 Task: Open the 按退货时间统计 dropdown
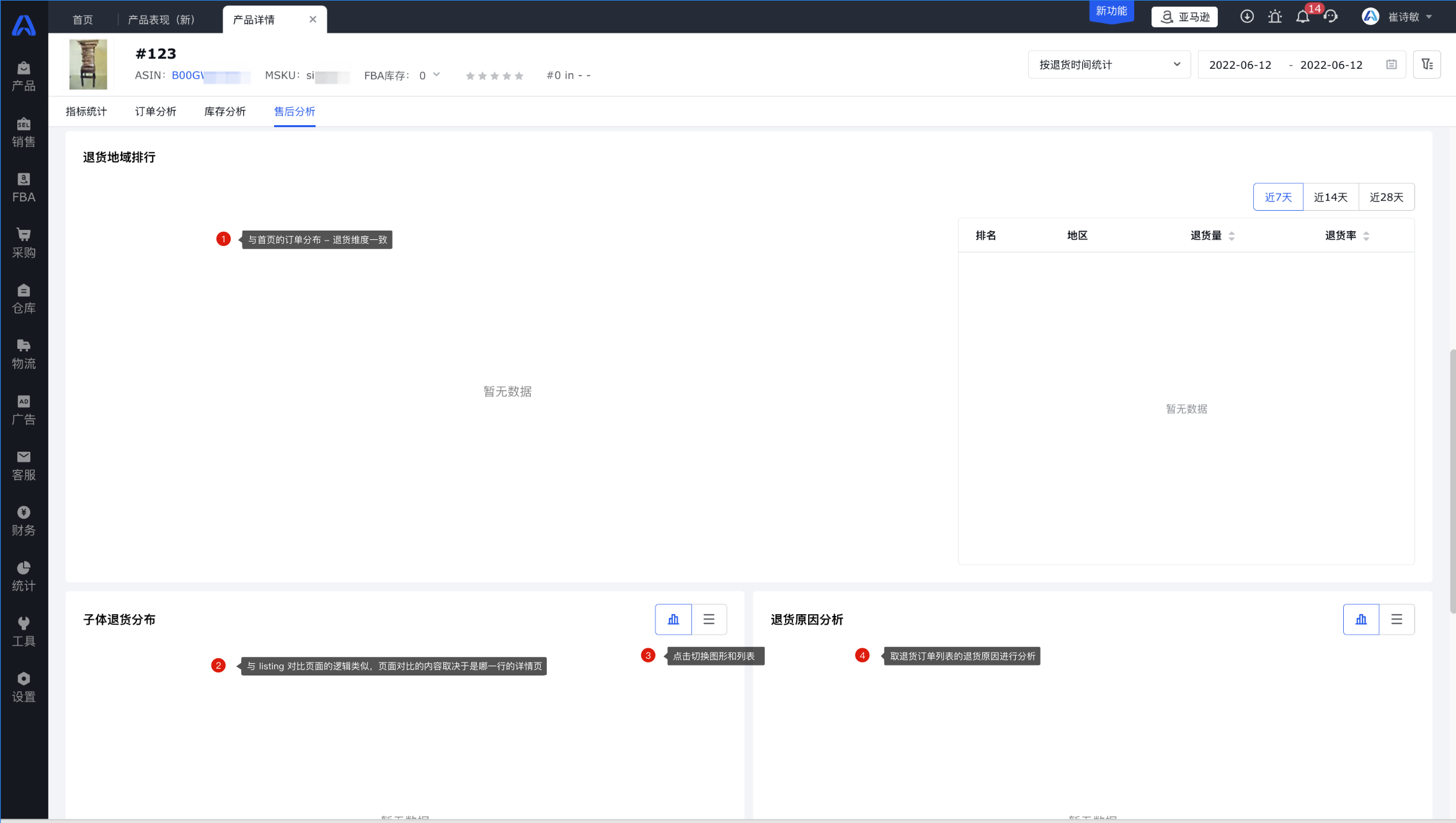point(1109,64)
